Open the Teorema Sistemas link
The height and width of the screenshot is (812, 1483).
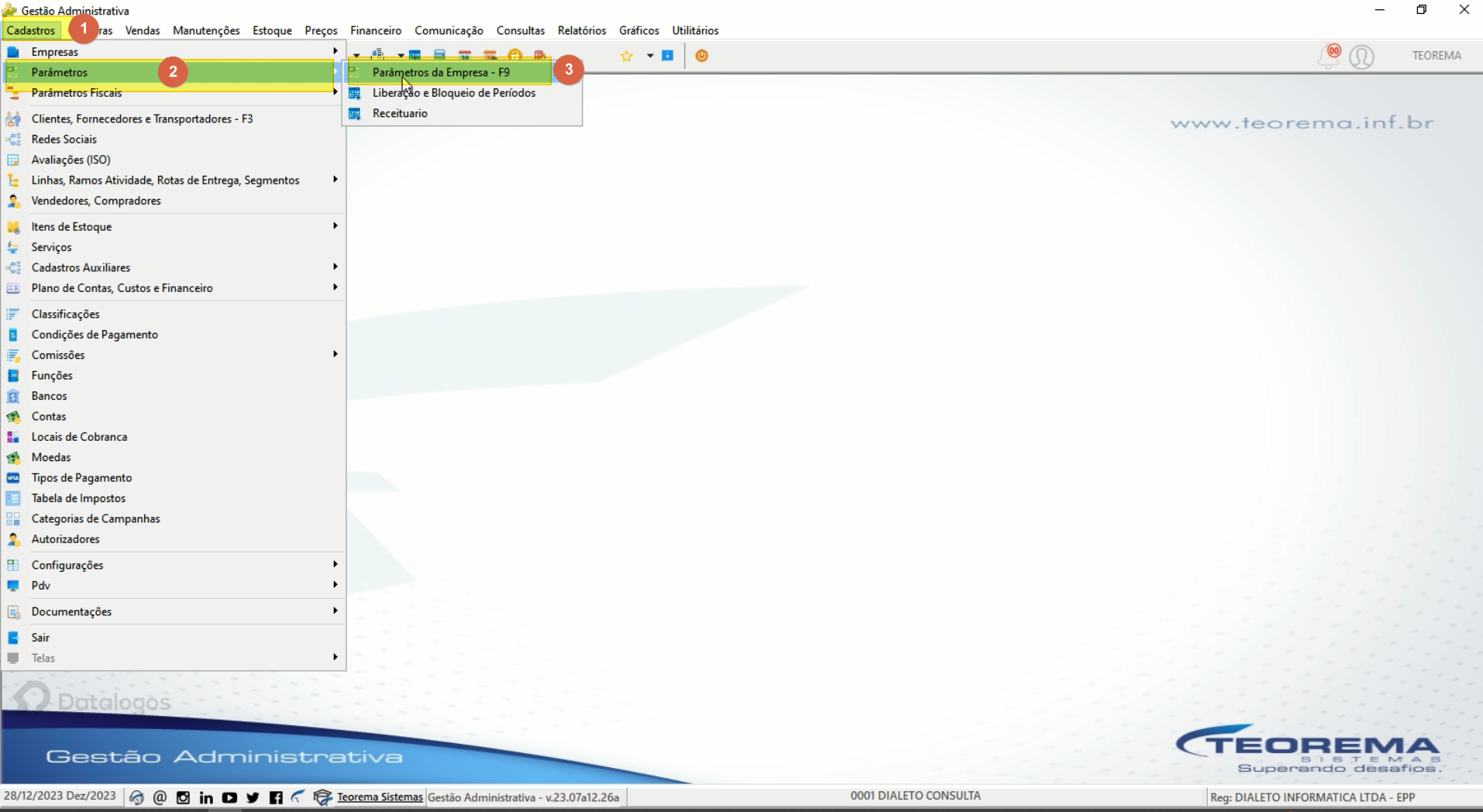(x=380, y=797)
